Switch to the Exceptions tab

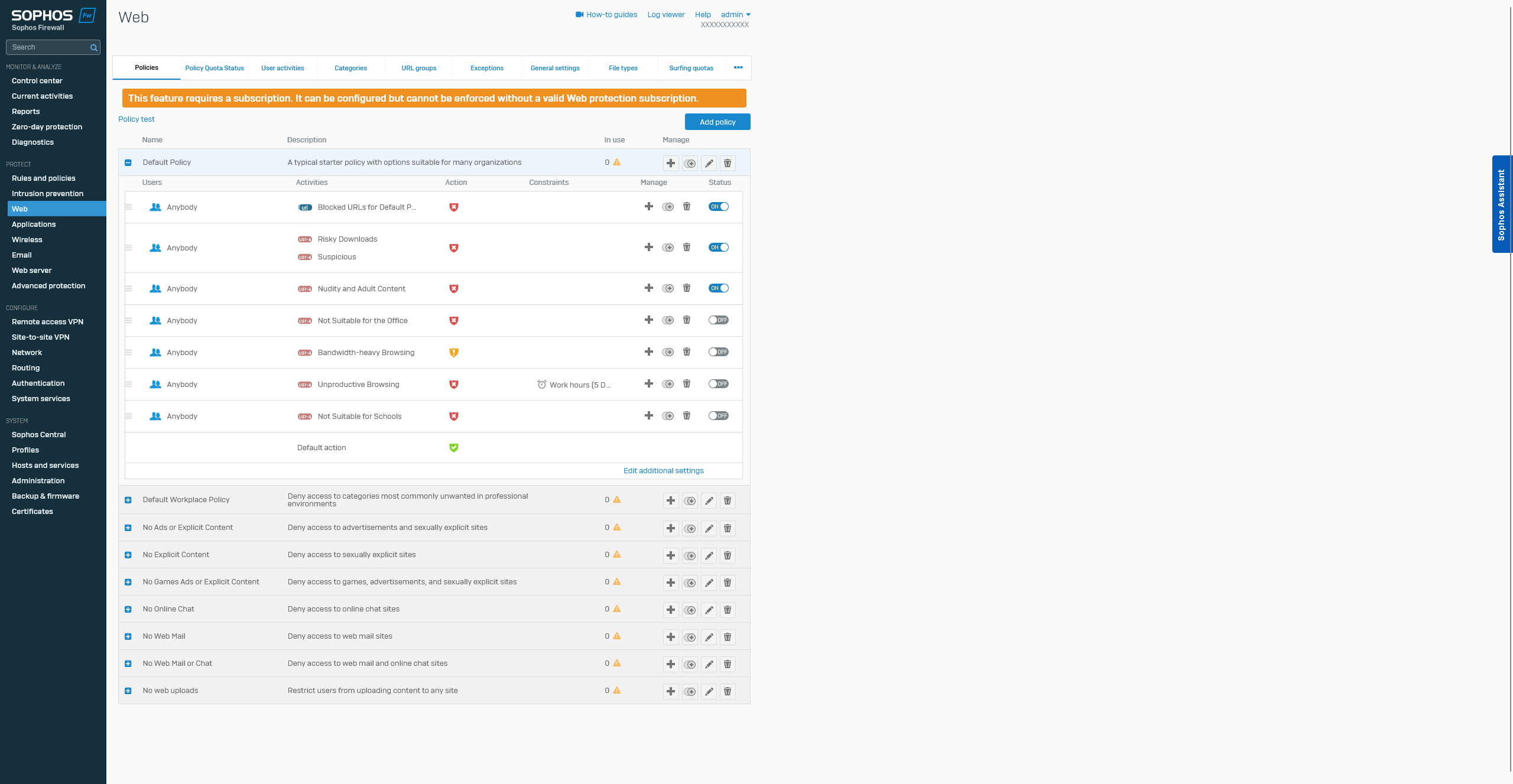click(x=487, y=68)
